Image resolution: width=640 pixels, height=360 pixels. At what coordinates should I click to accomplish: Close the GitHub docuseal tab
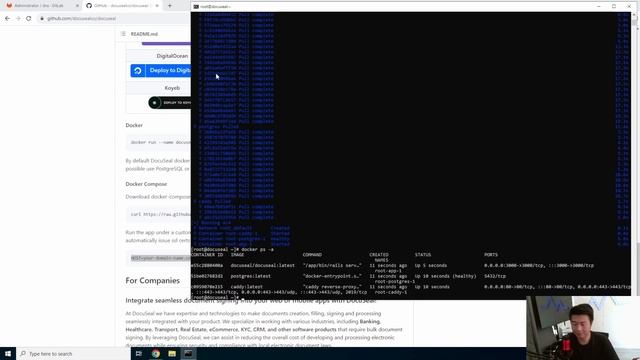[x=157, y=6]
